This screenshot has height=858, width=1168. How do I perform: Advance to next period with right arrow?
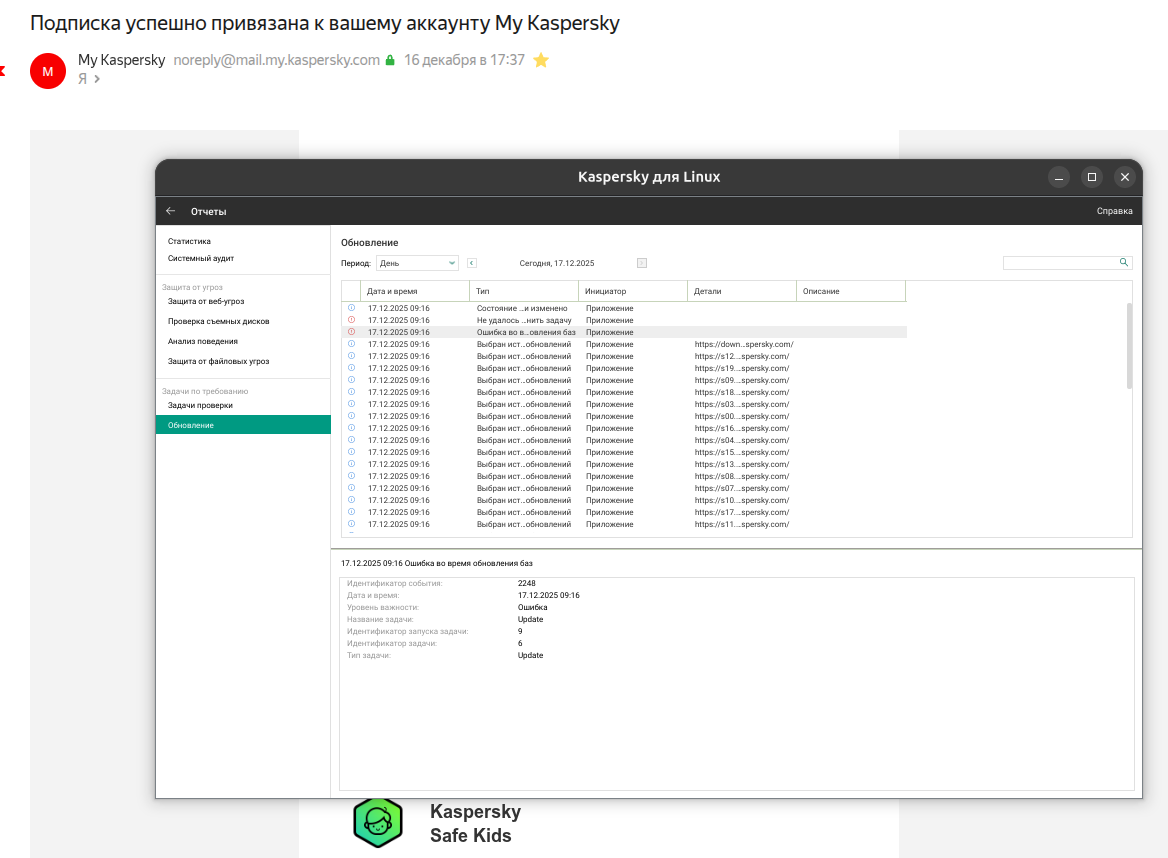[642, 263]
